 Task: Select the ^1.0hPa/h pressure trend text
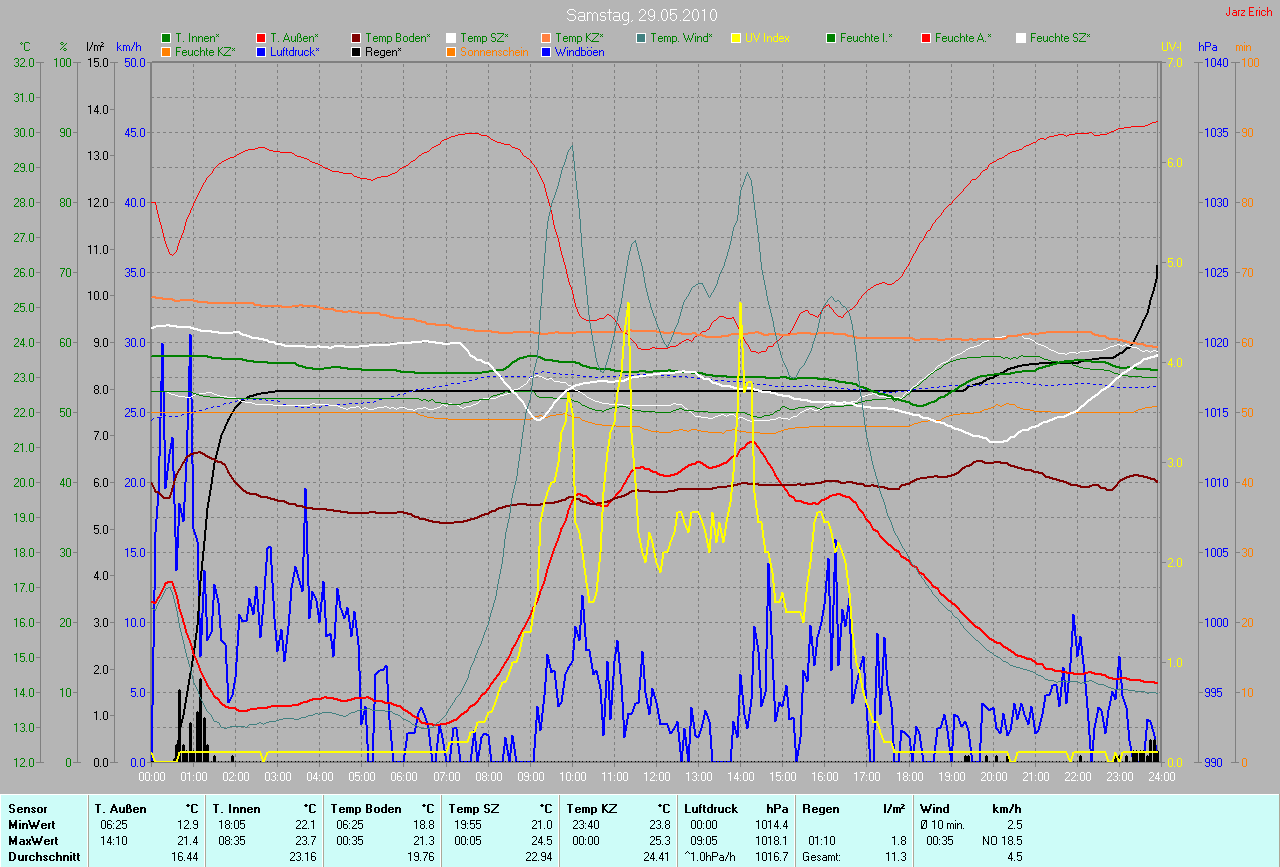tap(709, 857)
